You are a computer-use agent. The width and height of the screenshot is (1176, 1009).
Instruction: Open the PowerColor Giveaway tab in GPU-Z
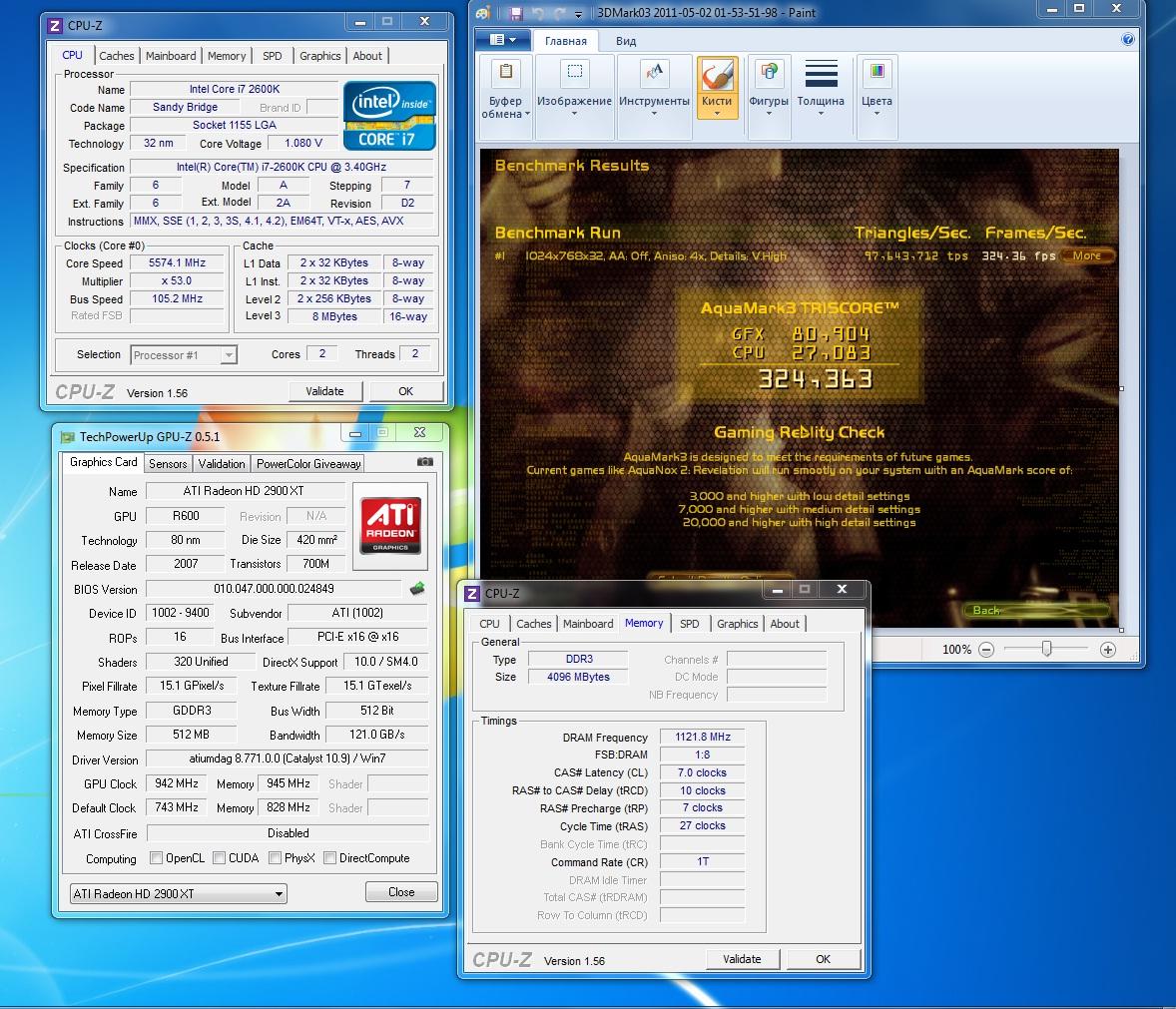308,464
